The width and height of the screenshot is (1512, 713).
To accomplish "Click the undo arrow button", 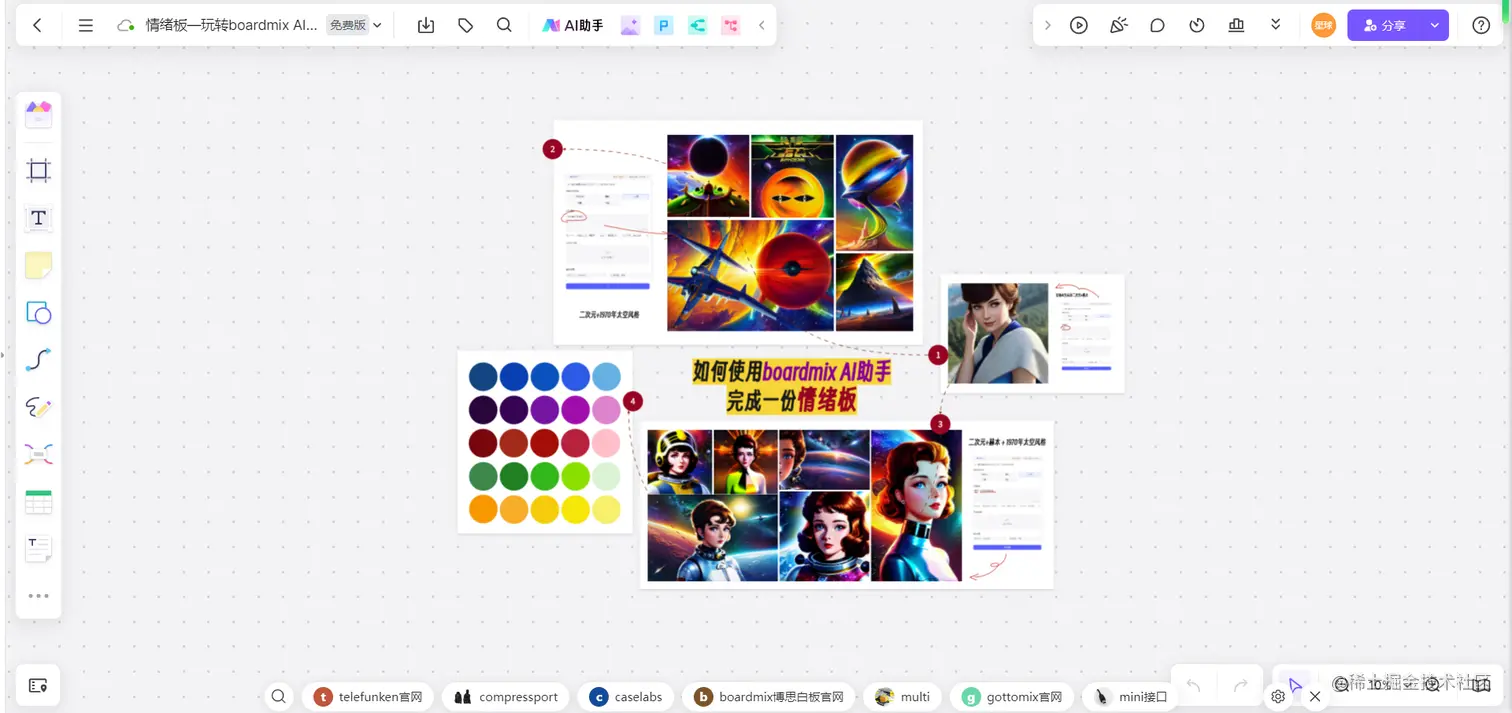I will [1193, 685].
